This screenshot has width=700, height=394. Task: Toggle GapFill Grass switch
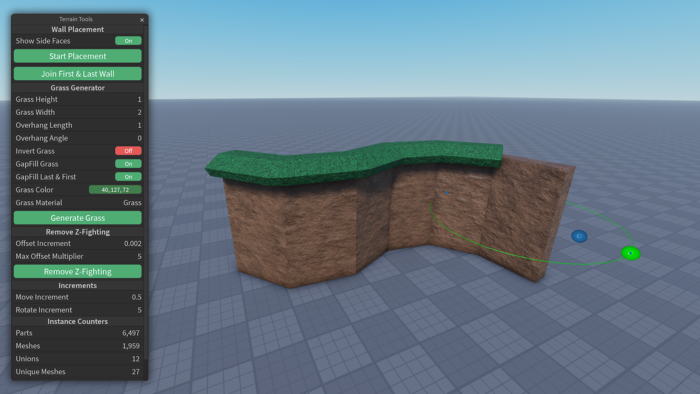point(128,164)
